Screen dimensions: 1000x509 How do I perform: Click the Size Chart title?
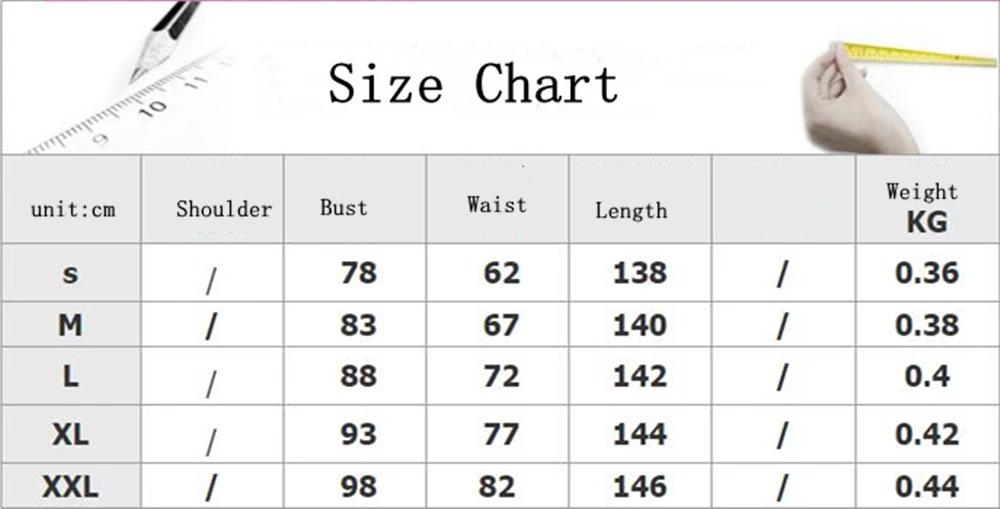pyautogui.click(x=473, y=83)
